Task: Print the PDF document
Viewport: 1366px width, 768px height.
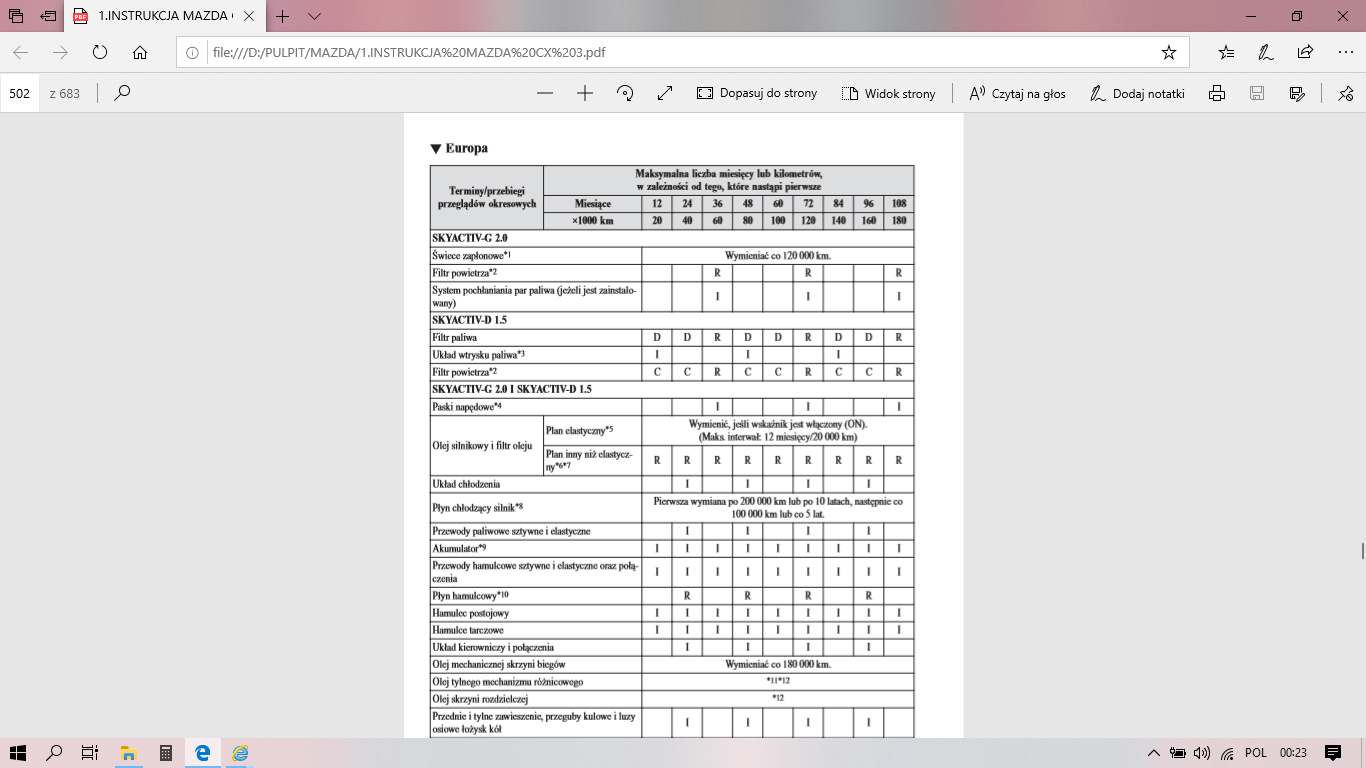Action: (1217, 93)
